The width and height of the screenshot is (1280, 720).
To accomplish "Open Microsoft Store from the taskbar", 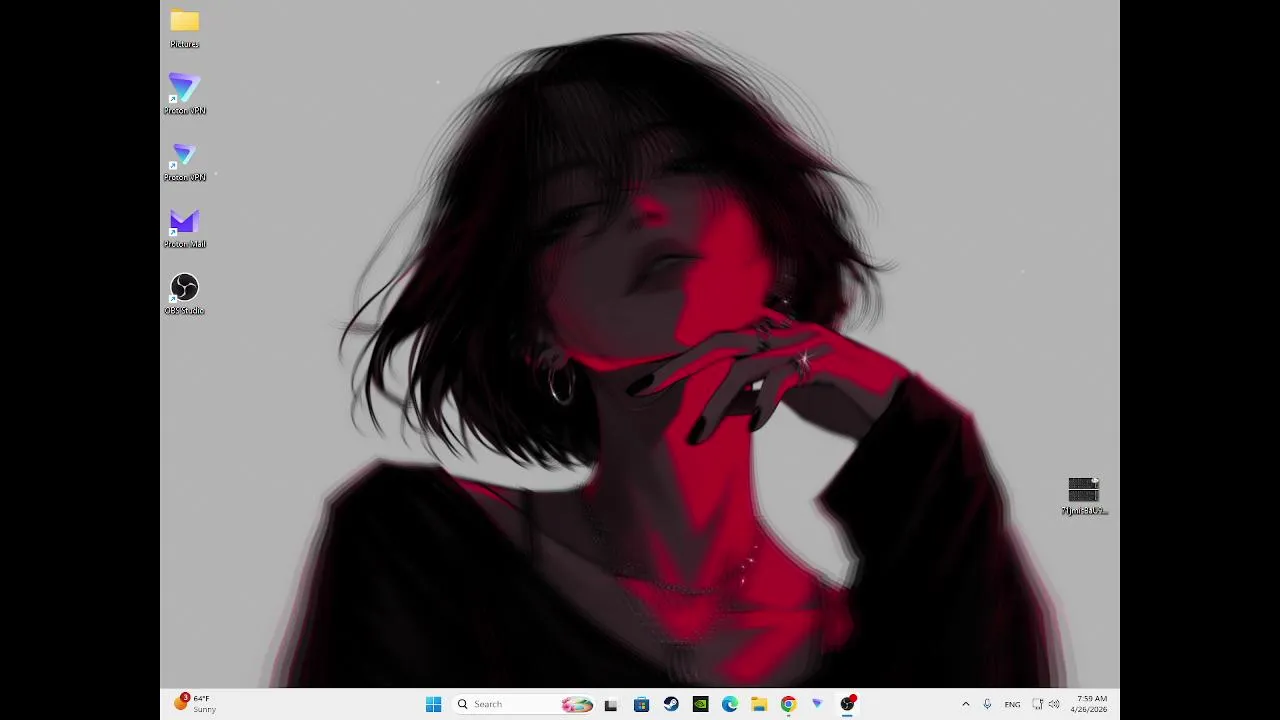I will 641,704.
